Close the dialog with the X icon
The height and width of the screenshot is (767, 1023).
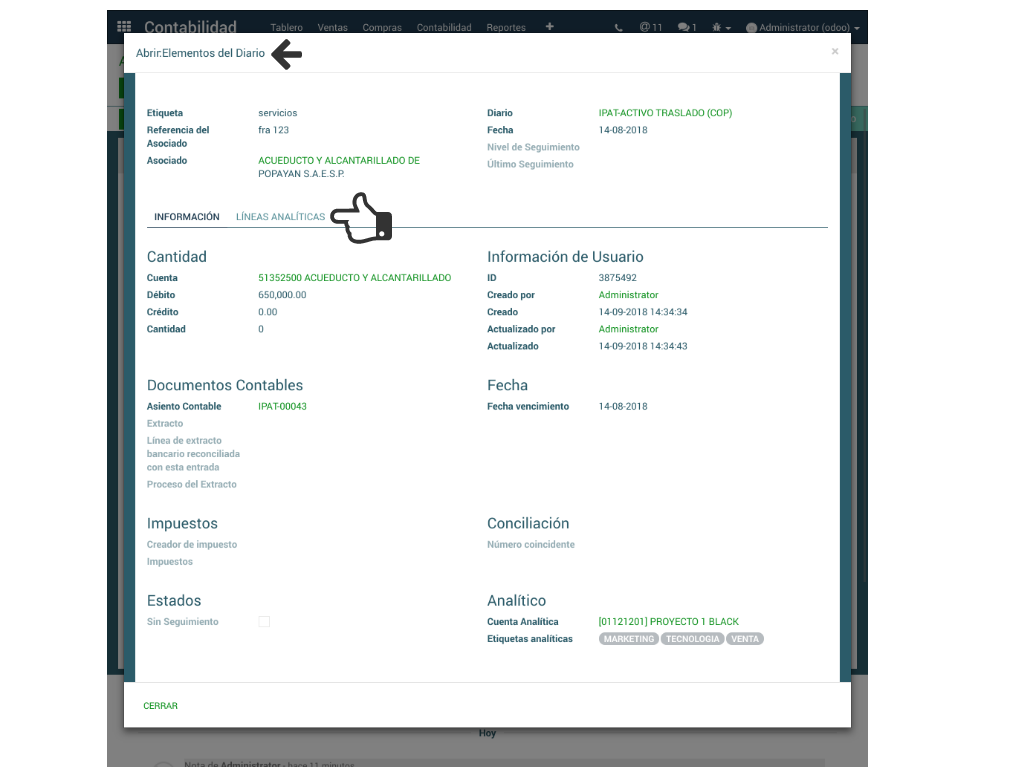[x=835, y=52]
